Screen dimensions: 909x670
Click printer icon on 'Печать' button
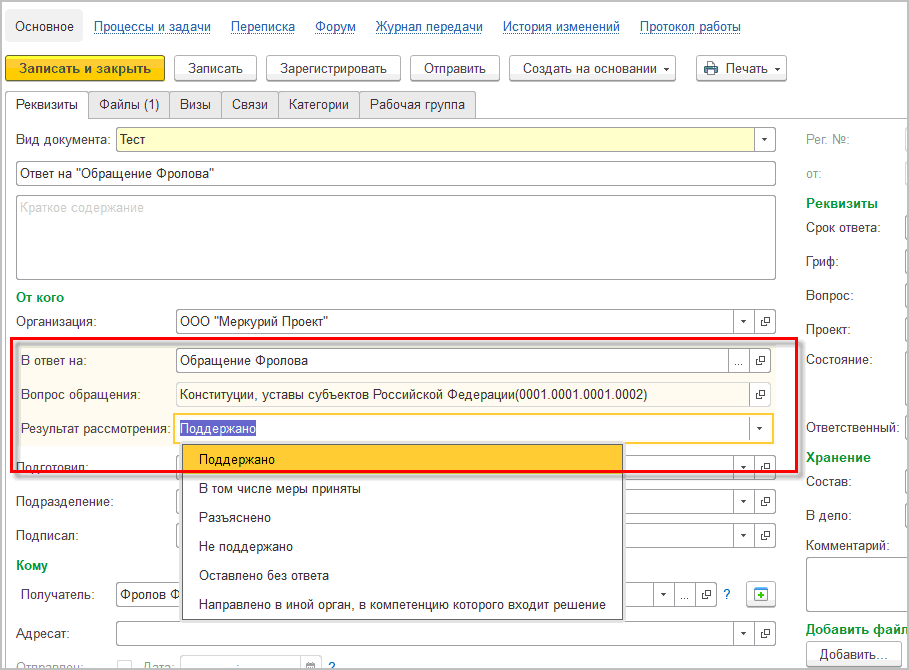click(x=711, y=68)
